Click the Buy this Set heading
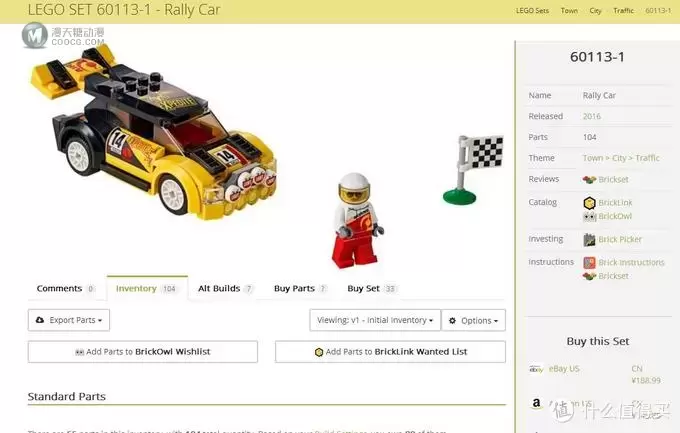Viewport: 680px width, 433px height. pyautogui.click(x=598, y=341)
